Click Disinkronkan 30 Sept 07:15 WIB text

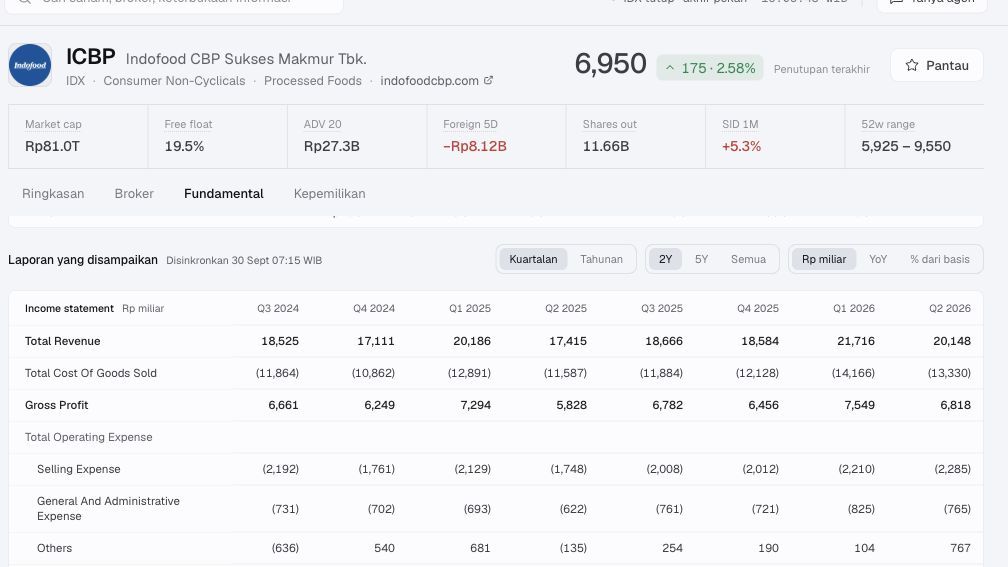tap(244, 260)
